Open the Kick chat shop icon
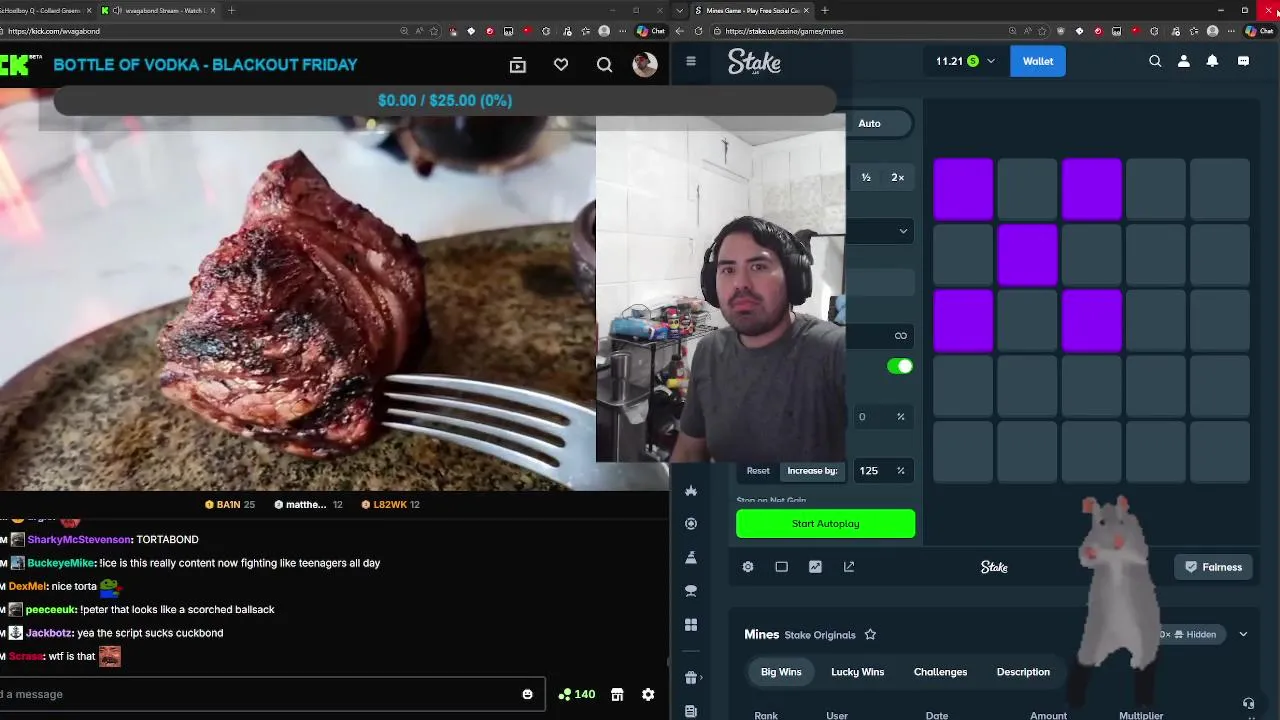The height and width of the screenshot is (720, 1280). pos(617,695)
